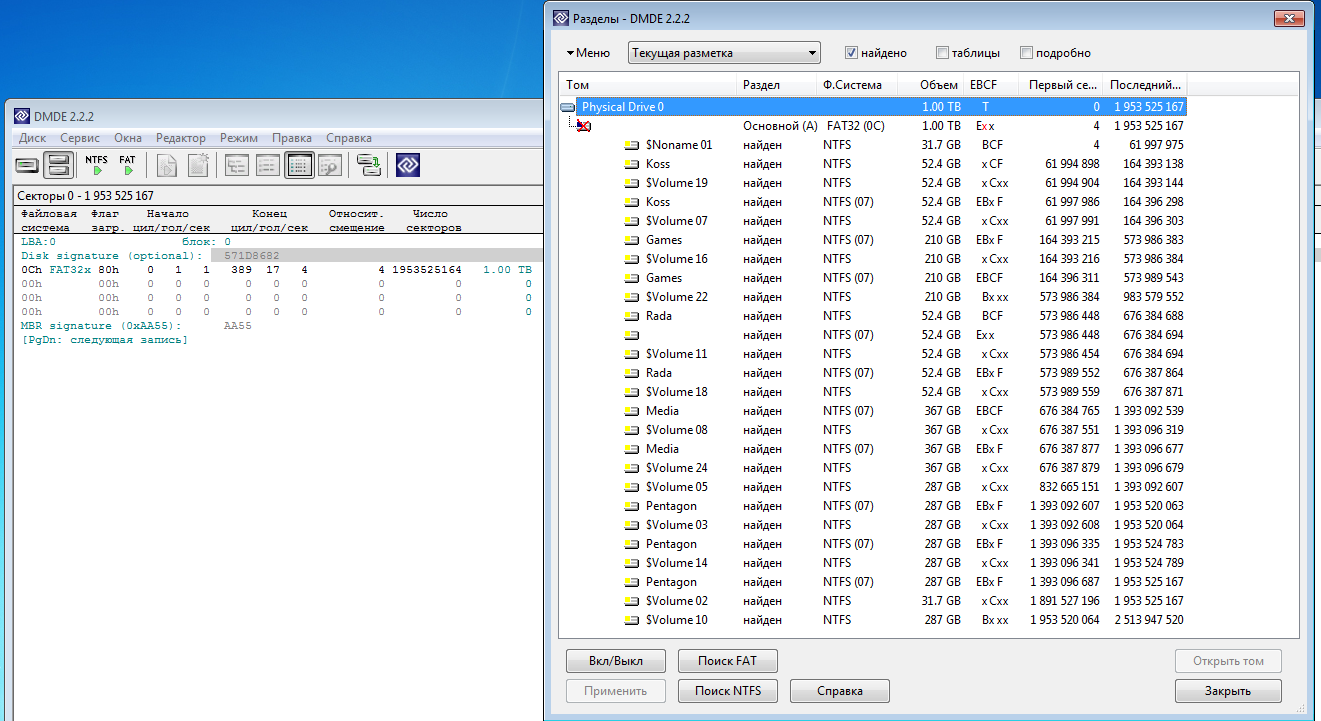Viewport: 1321px width, 721px height.
Task: Open the 'Редактор' menu
Action: click(180, 138)
